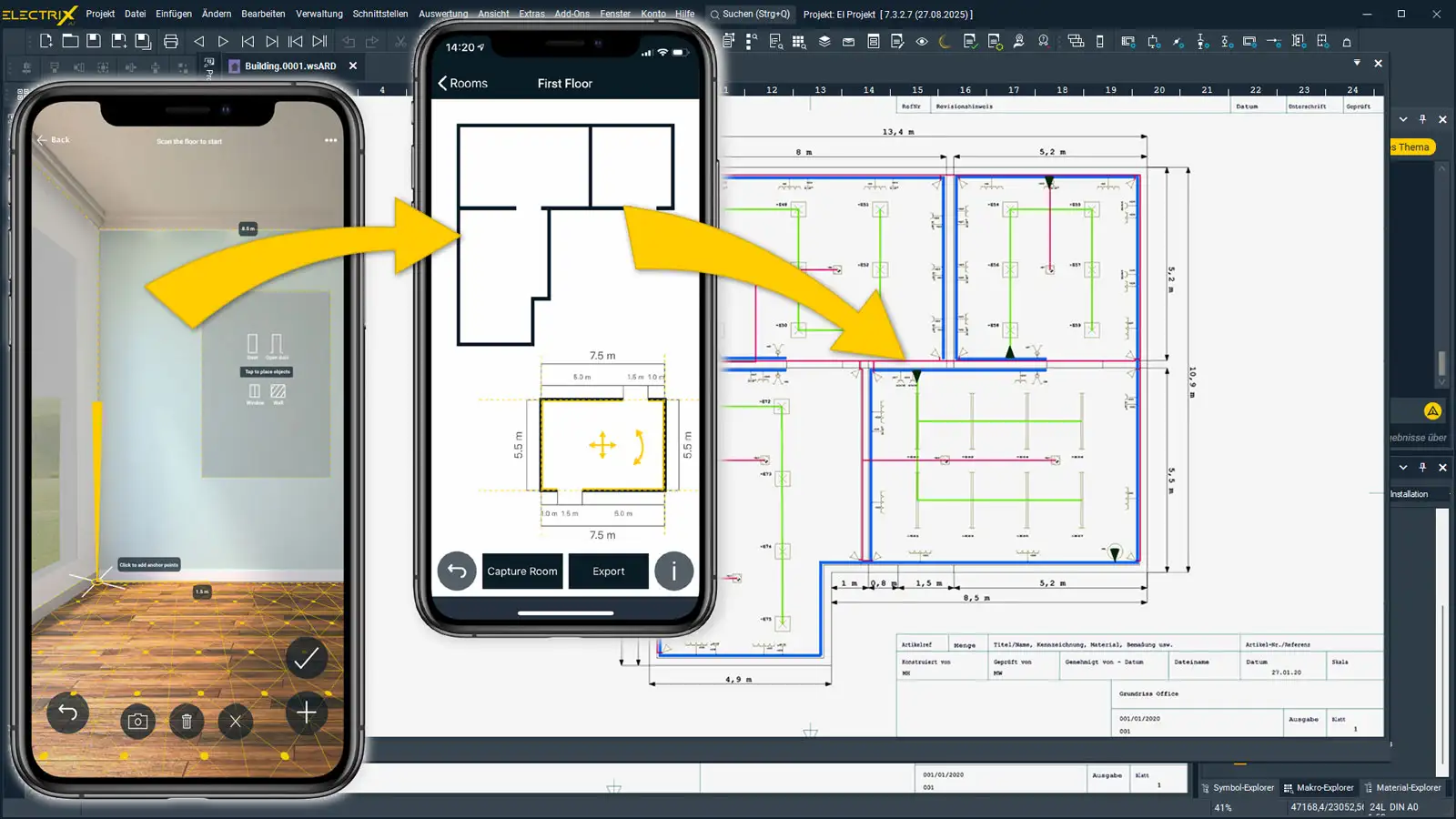Switch to the Material-Explorer tab

[x=1402, y=787]
